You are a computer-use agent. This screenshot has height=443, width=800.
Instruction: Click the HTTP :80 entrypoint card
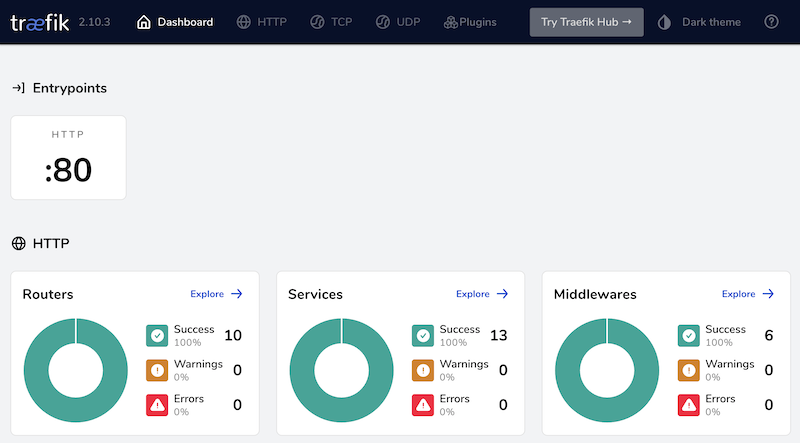(x=68, y=157)
